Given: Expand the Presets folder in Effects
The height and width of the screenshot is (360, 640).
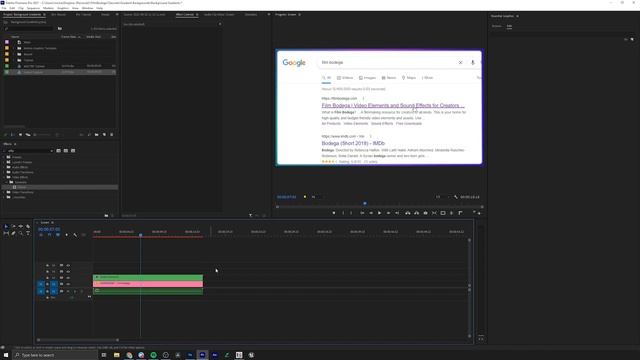Looking at the screenshot, I should tap(4, 157).
